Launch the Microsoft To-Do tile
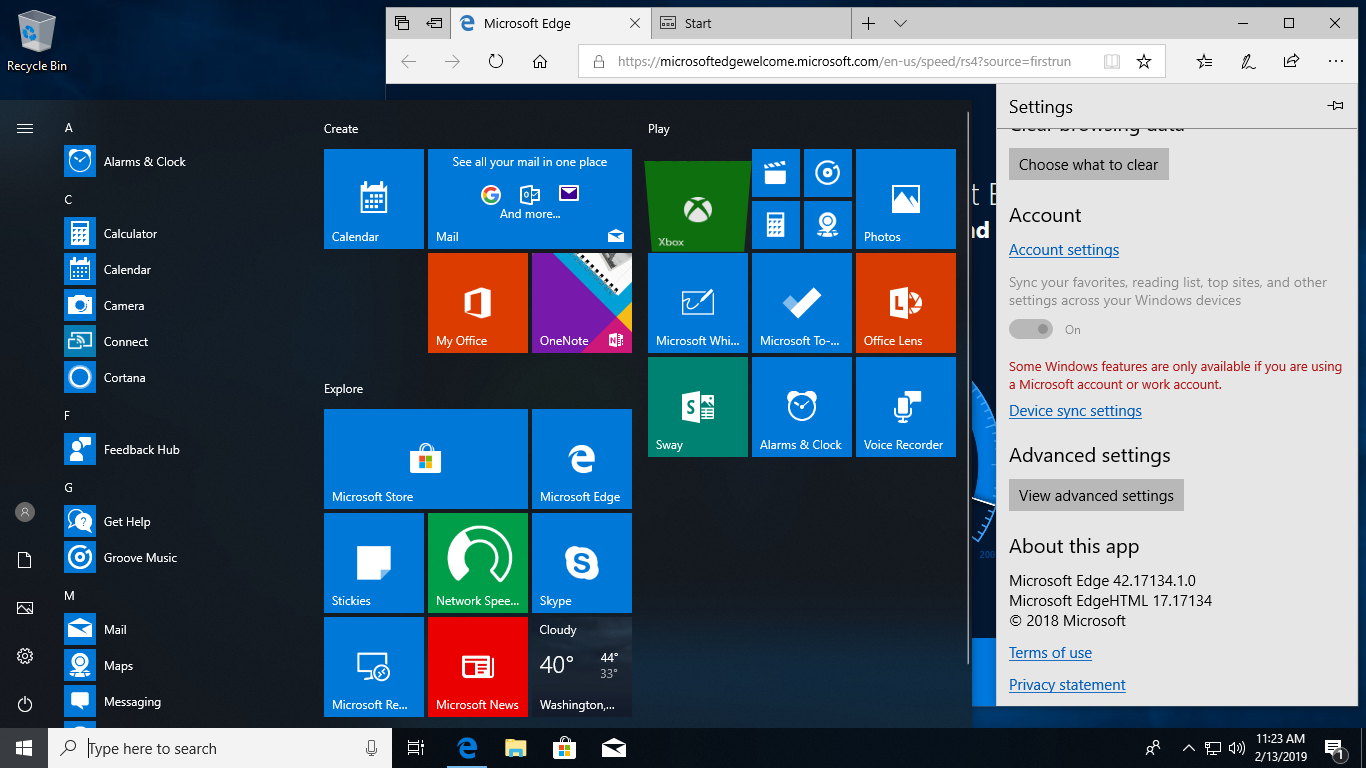1366x768 pixels. [802, 303]
